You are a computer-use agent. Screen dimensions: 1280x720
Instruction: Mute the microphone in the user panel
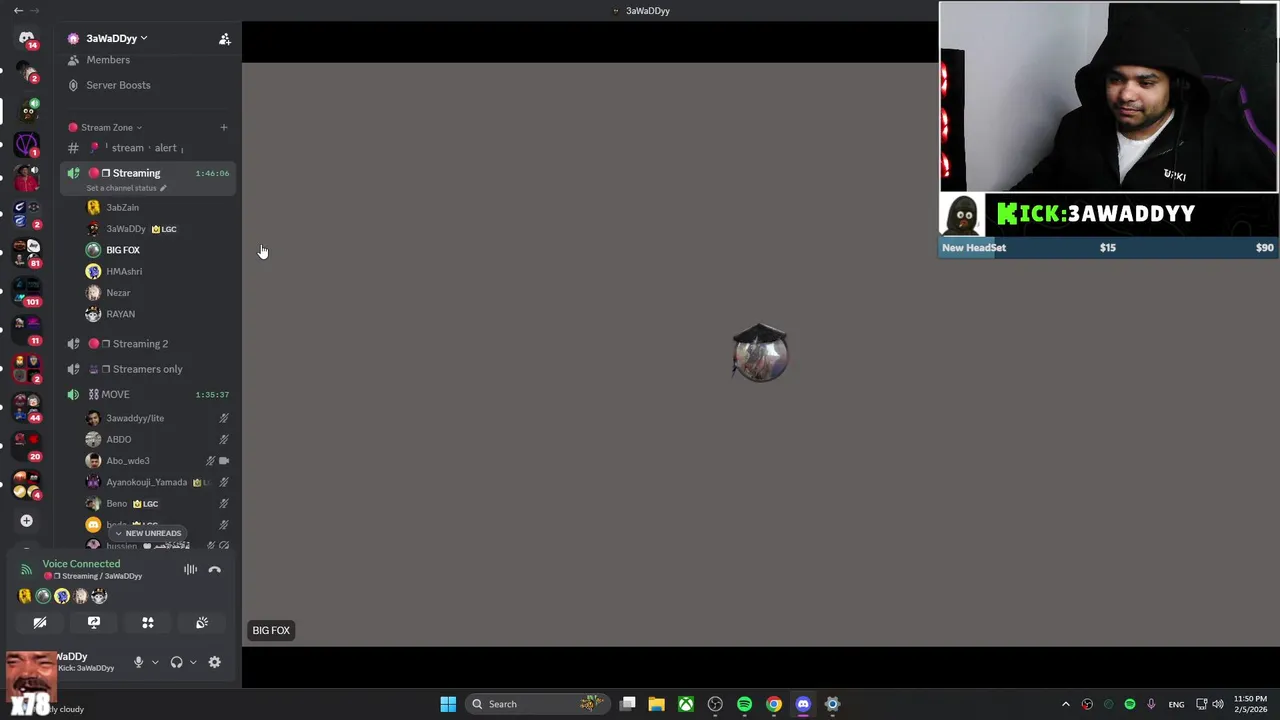tap(139, 663)
